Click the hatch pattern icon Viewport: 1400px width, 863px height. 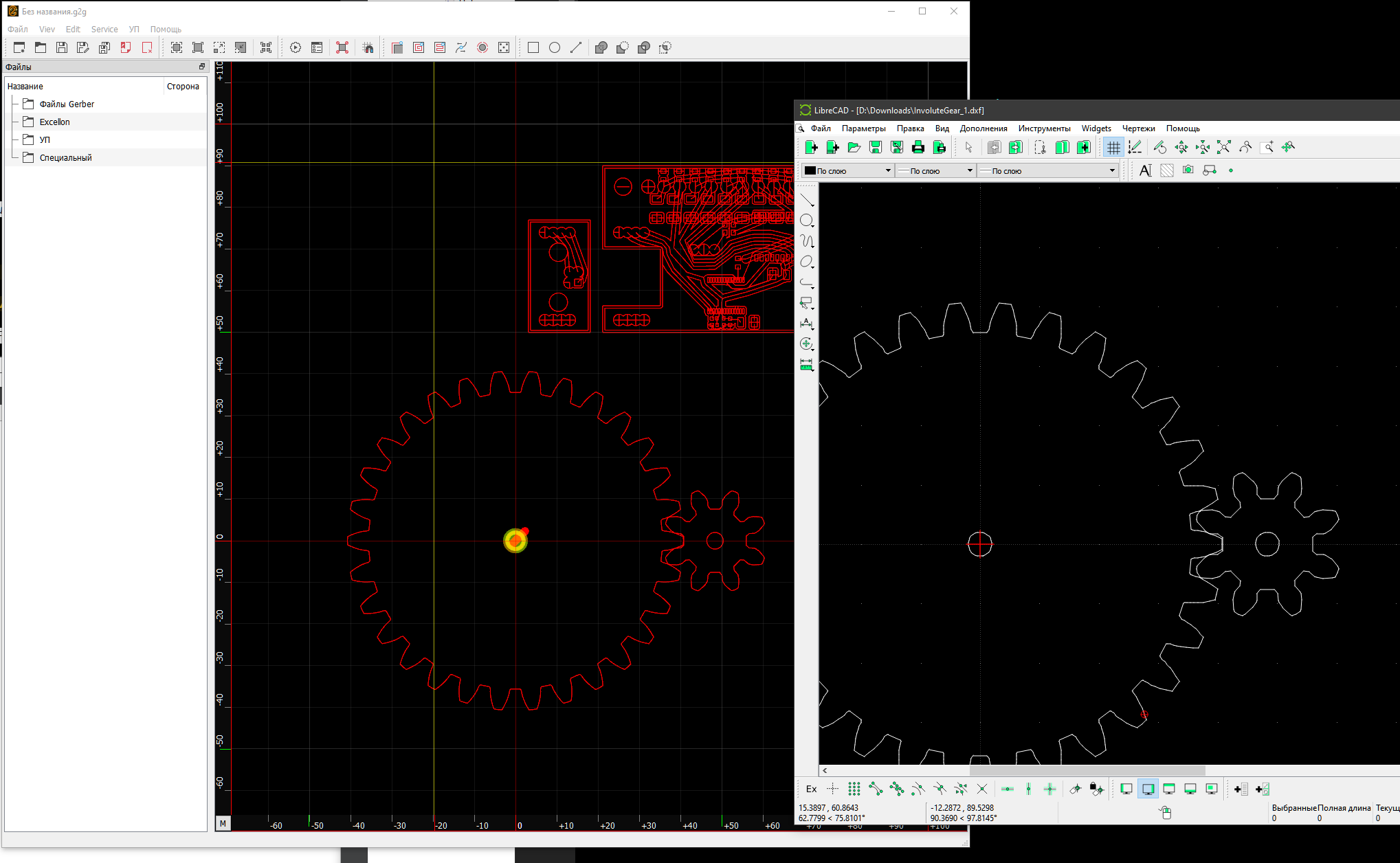click(x=1166, y=170)
